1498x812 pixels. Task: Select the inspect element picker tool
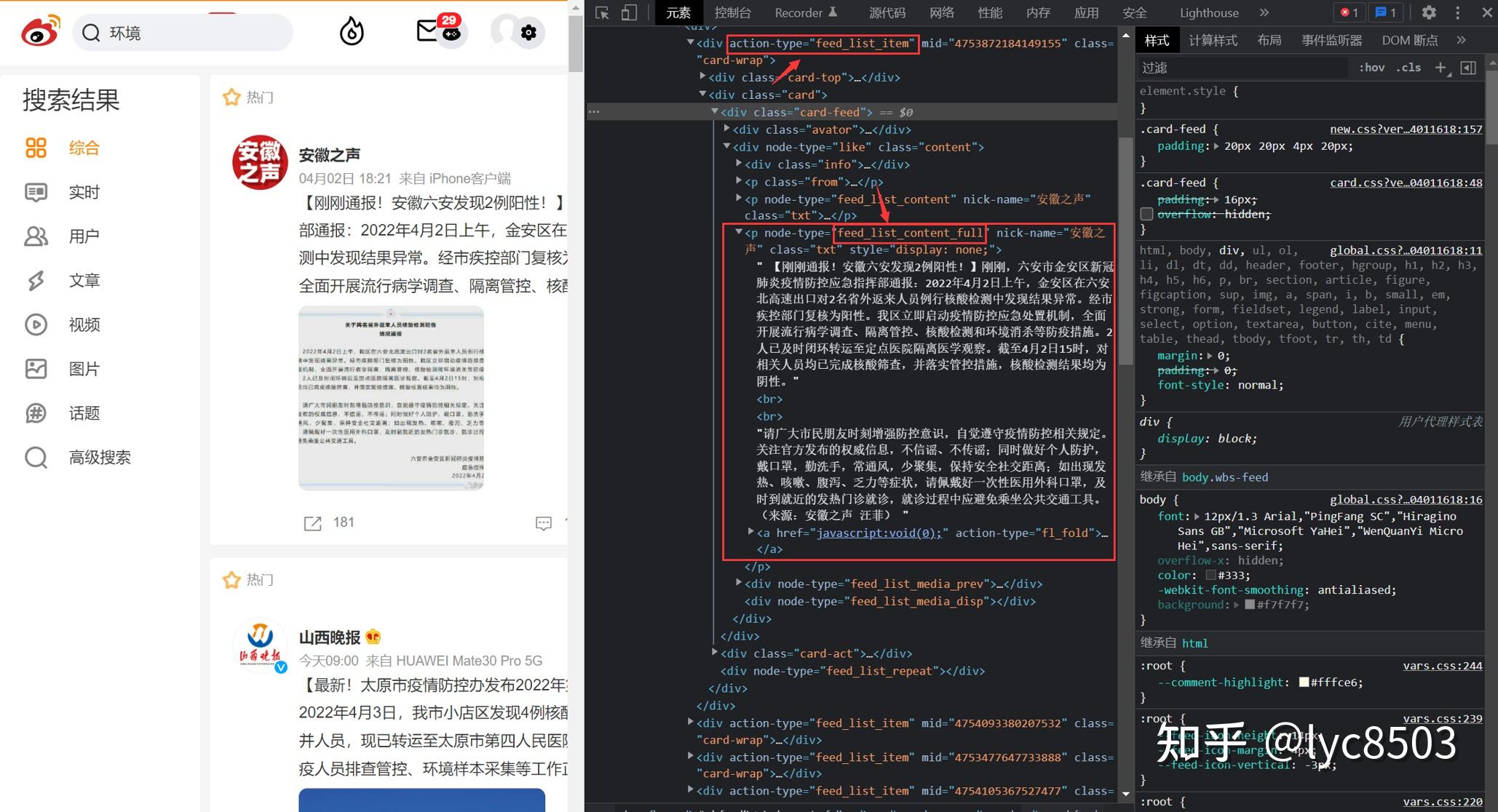(602, 12)
